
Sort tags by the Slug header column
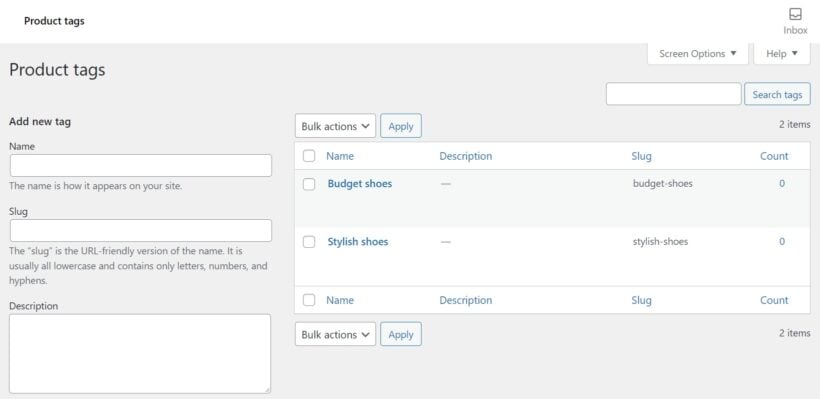point(641,156)
